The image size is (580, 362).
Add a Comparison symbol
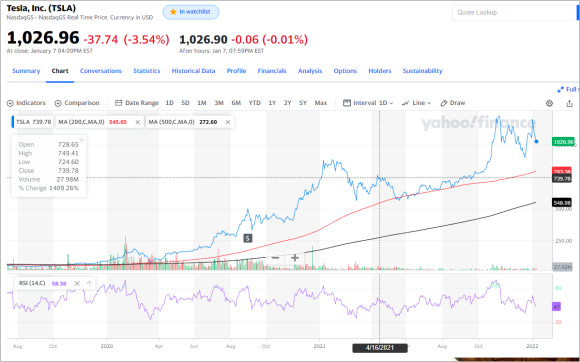click(x=77, y=103)
